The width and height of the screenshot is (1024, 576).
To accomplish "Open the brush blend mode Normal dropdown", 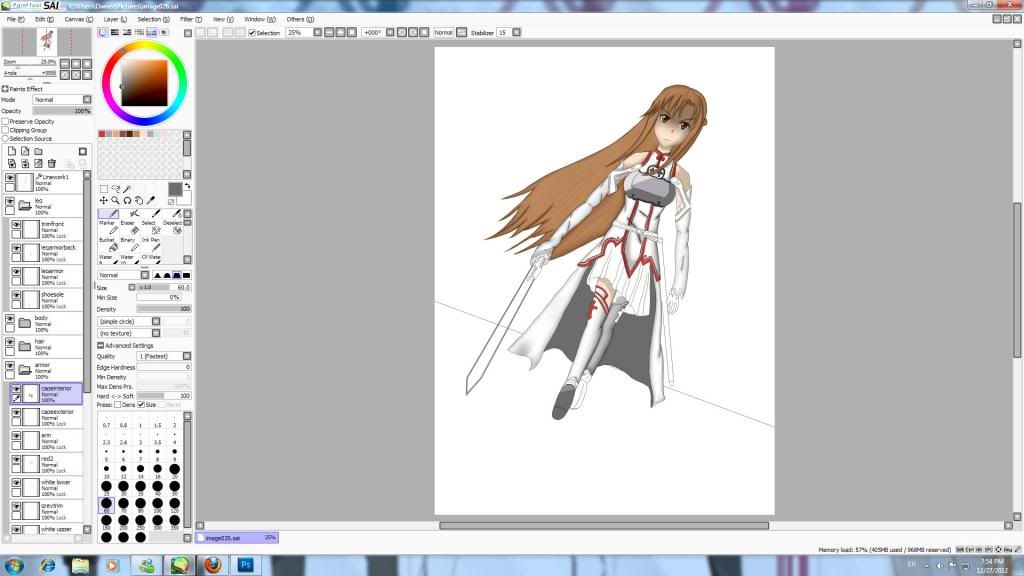I will pyautogui.click(x=123, y=275).
